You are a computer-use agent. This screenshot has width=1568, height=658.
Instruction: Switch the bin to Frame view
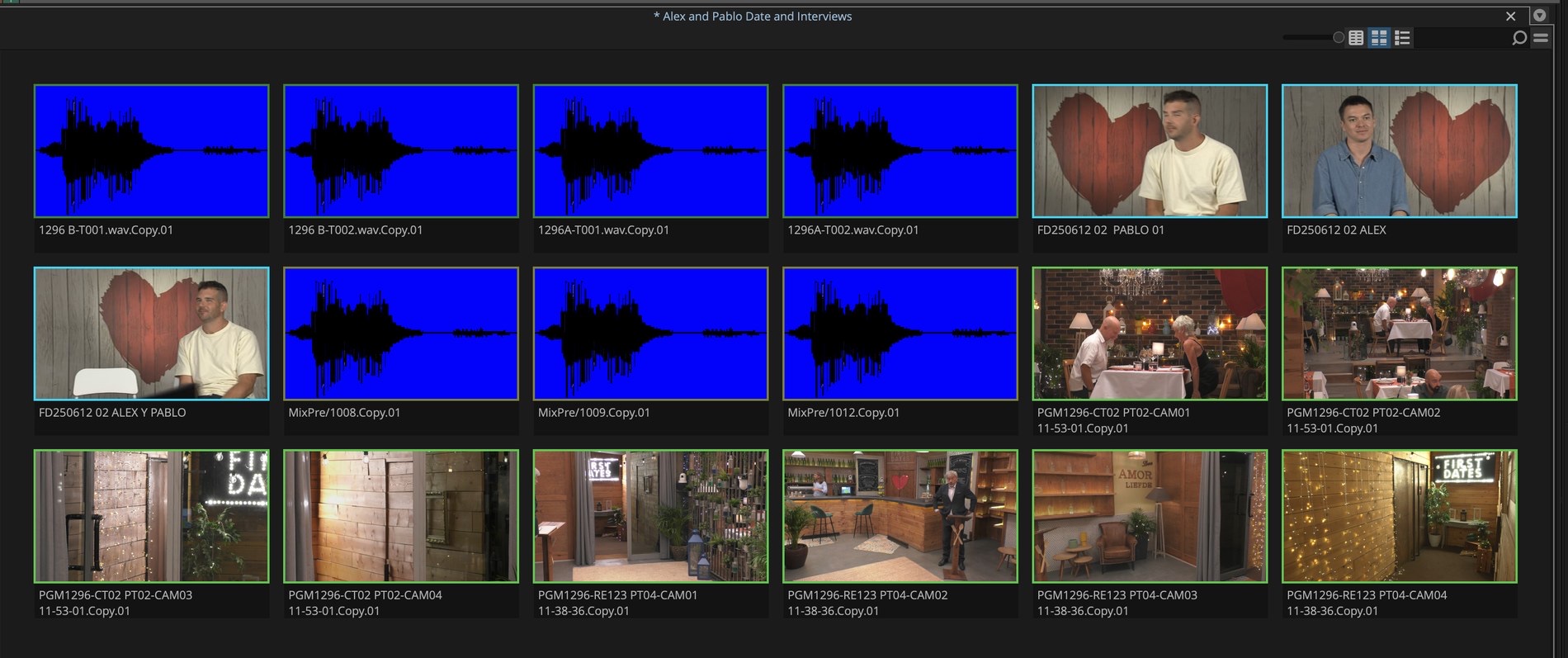pos(1379,38)
